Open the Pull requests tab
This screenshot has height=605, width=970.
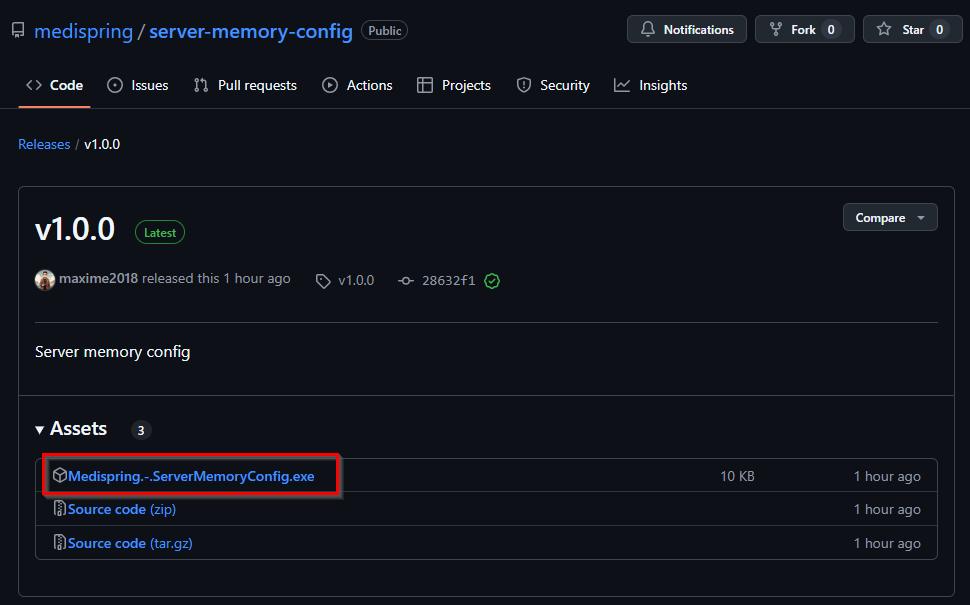tap(245, 85)
